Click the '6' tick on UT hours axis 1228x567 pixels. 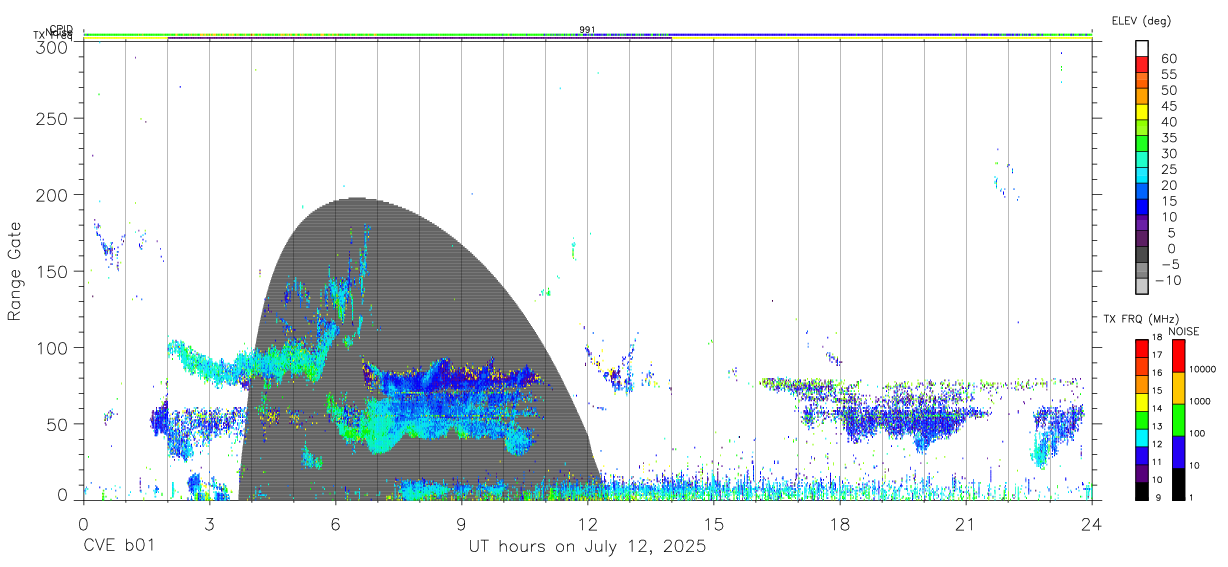point(336,524)
